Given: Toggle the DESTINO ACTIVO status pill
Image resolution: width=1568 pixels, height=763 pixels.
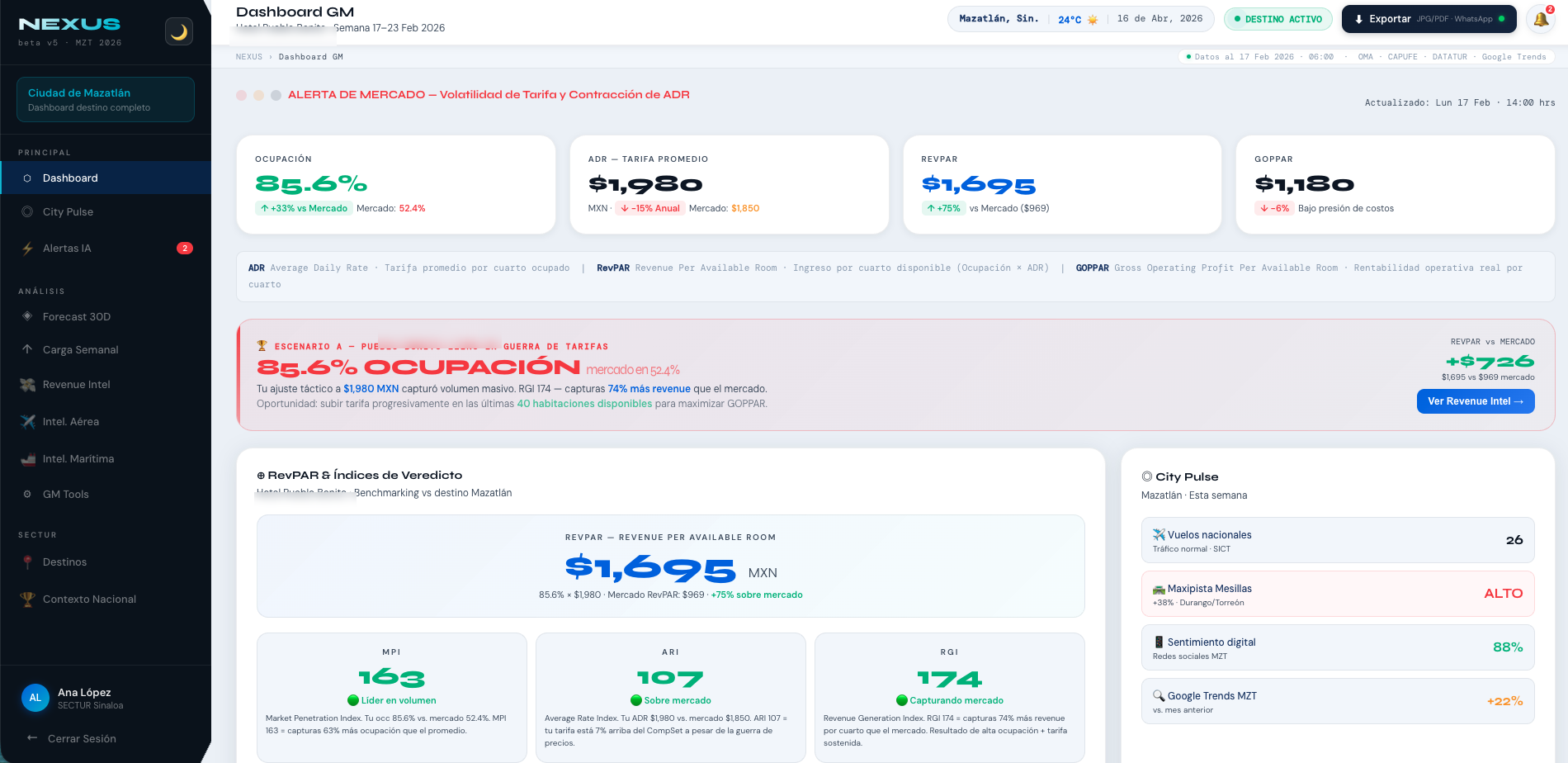Looking at the screenshot, I should (1278, 17).
